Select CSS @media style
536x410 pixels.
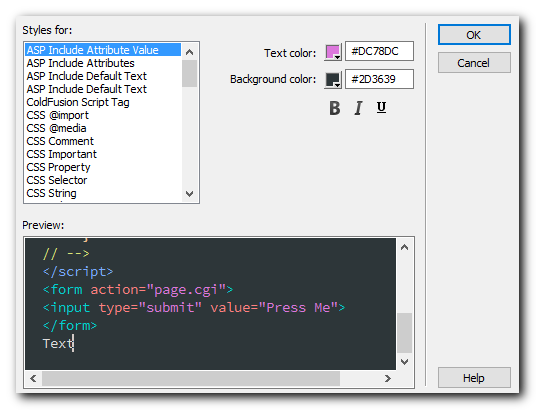click(103, 128)
